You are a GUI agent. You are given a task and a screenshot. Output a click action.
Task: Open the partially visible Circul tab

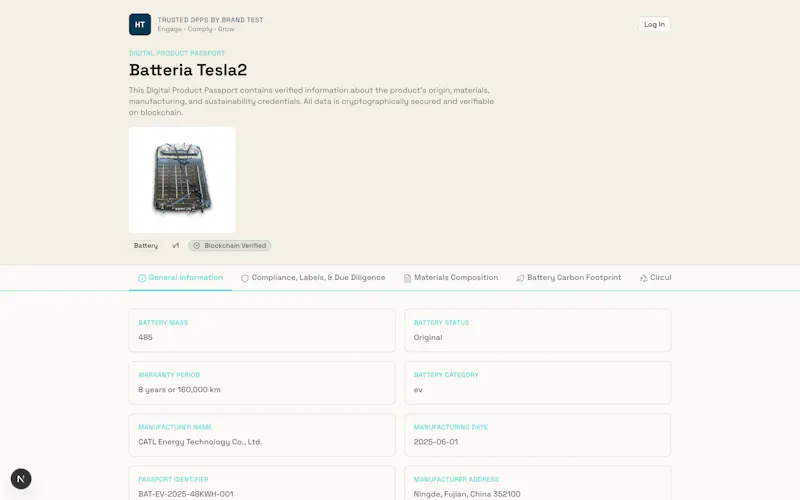[656, 278]
